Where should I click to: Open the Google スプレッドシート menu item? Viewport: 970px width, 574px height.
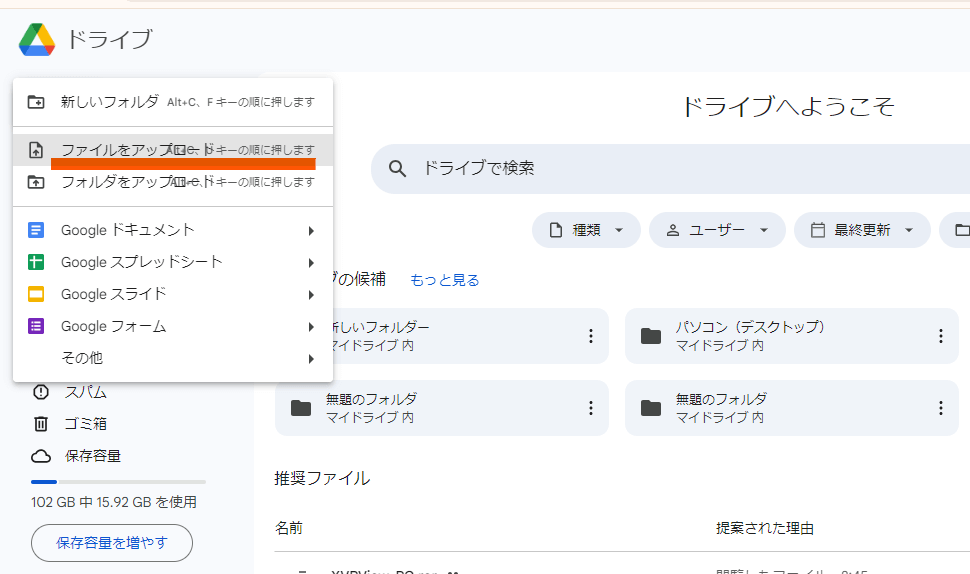click(173, 262)
